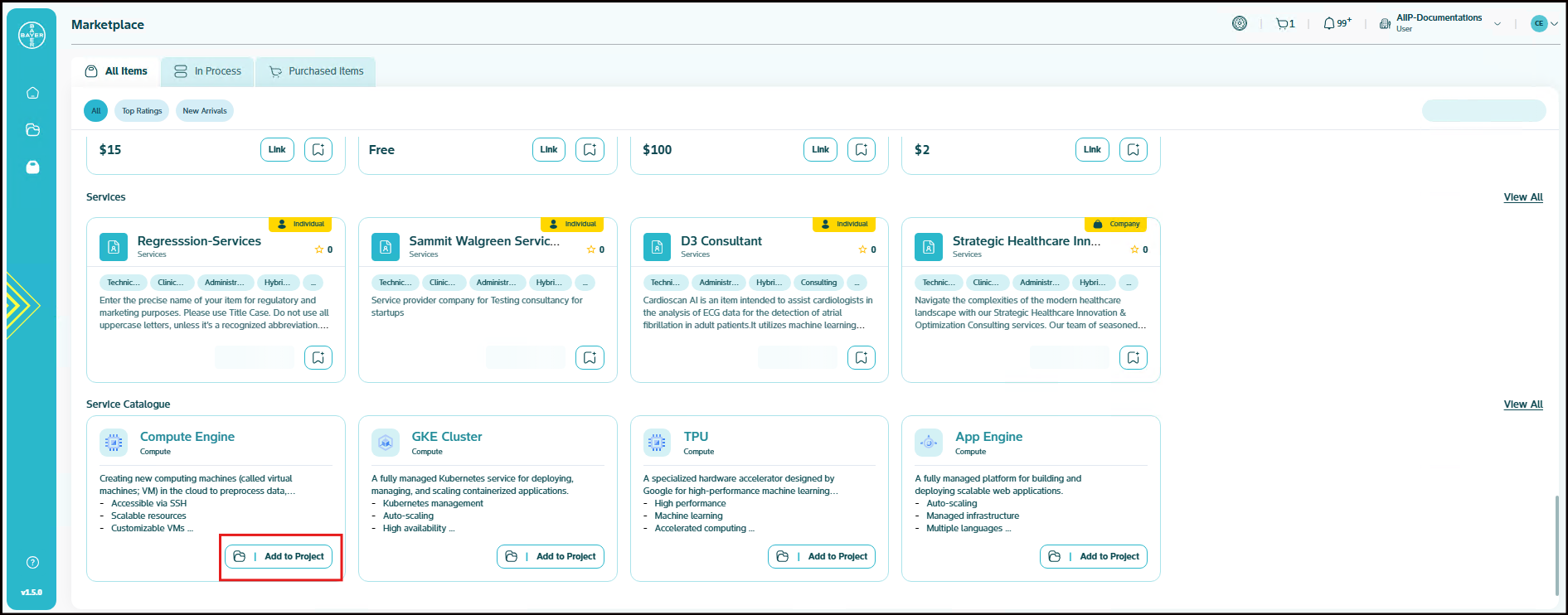
Task: Click View All for Services section
Action: pos(1522,197)
